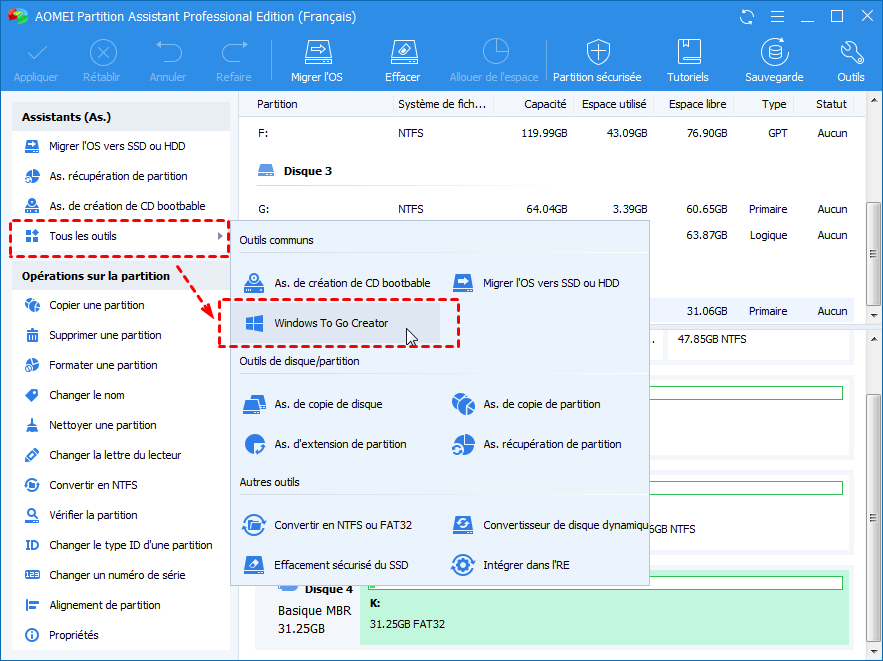Sort by Espace utilisé column header
This screenshot has width=883, height=661.
tap(613, 104)
